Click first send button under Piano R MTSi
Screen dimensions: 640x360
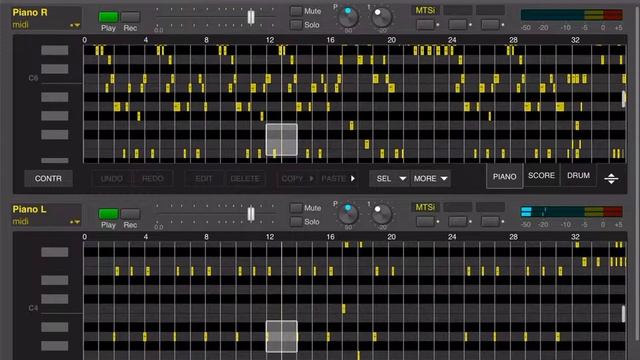(x=425, y=24)
